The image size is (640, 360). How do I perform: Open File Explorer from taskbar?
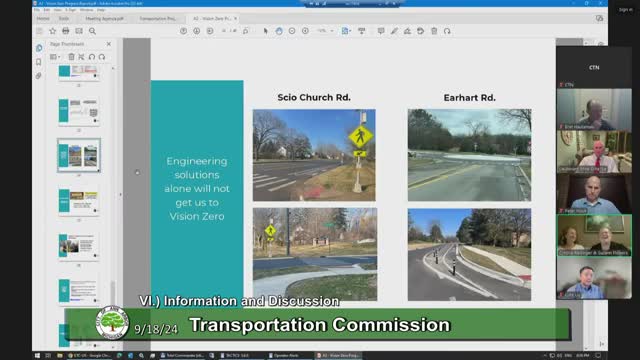(x=60, y=356)
